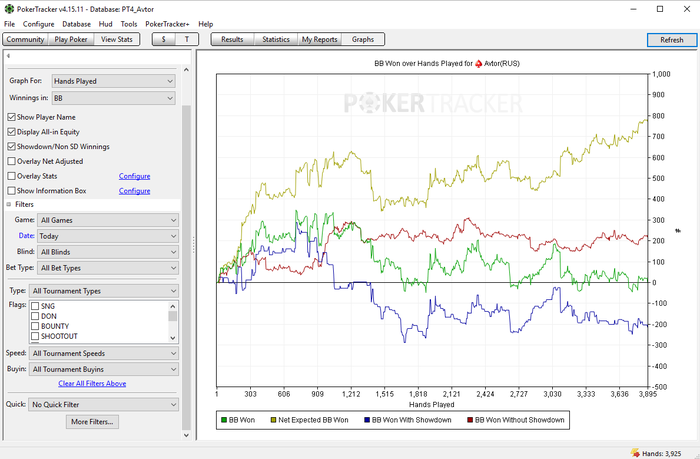Click yellow Net Expected BB Won swatch
Viewport: 700px width, 459px height.
tap(274, 420)
